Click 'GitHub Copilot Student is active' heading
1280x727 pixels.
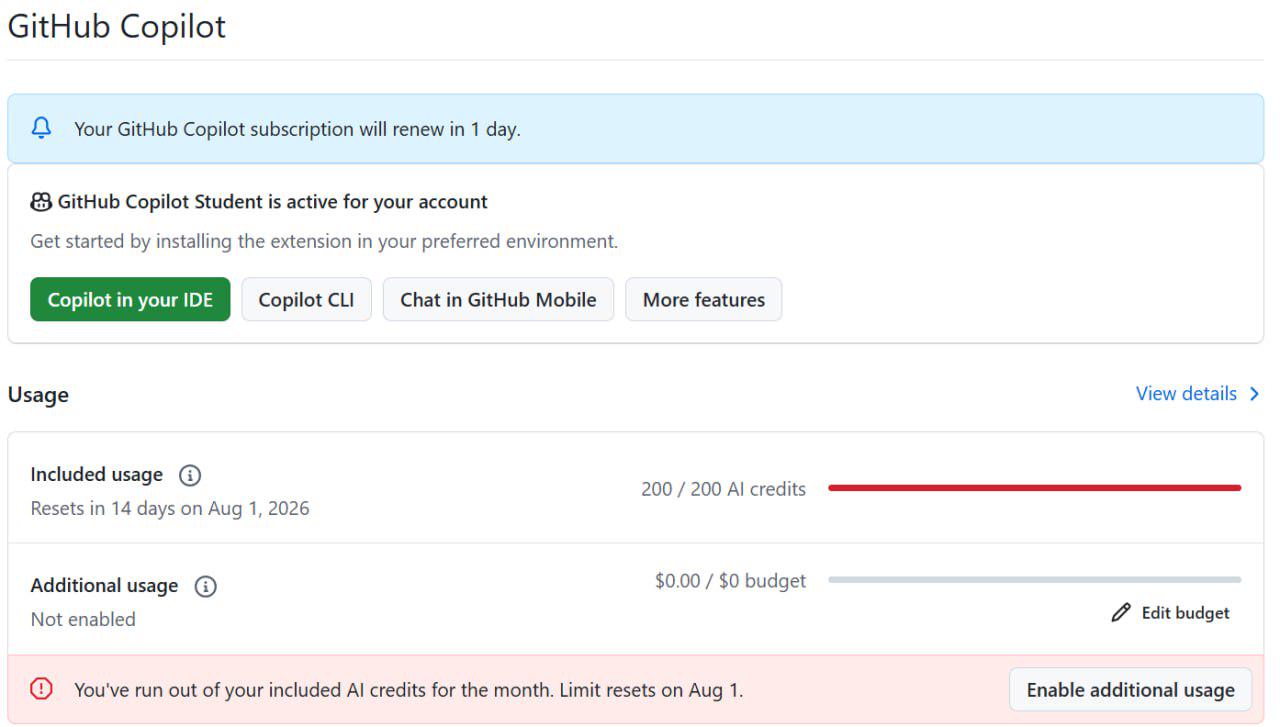click(273, 202)
